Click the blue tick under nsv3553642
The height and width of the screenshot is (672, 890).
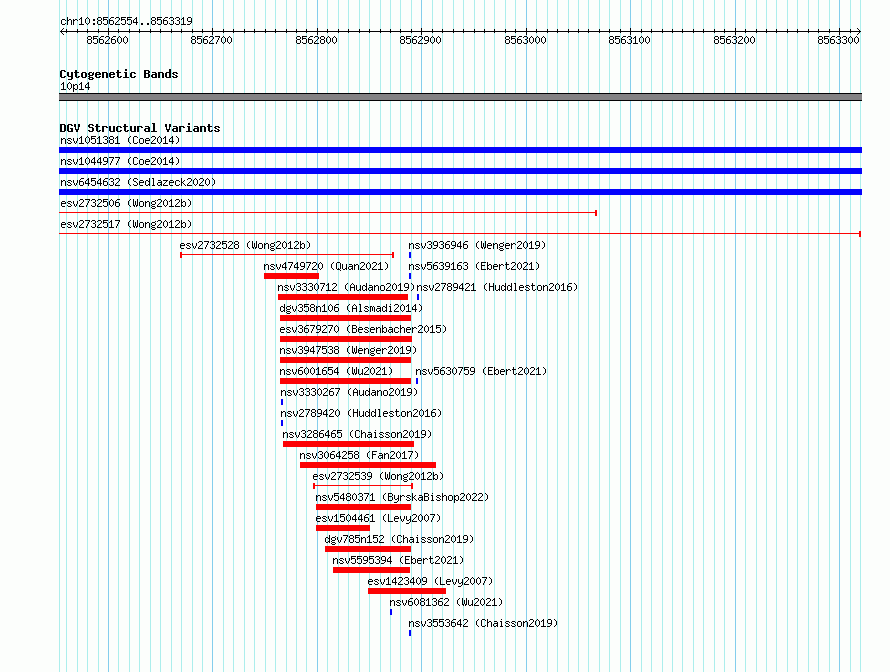[410, 633]
